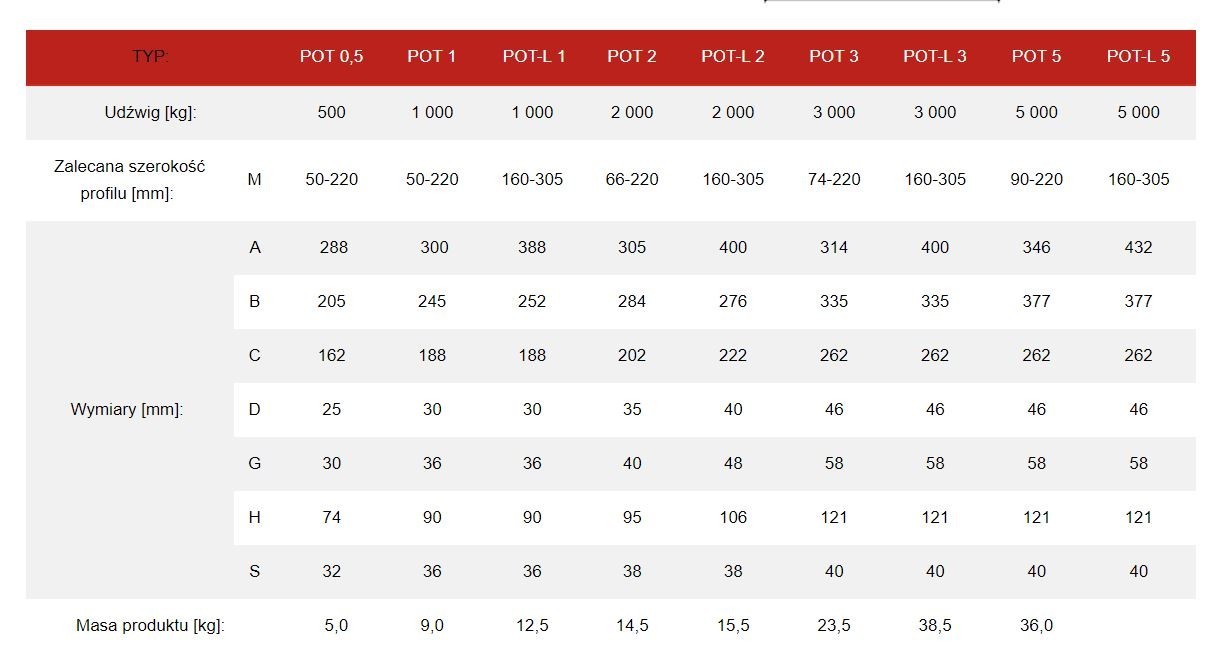Viewport: 1223px width, 658px height.
Task: Click the 66-220 profile width value
Action: (x=632, y=180)
